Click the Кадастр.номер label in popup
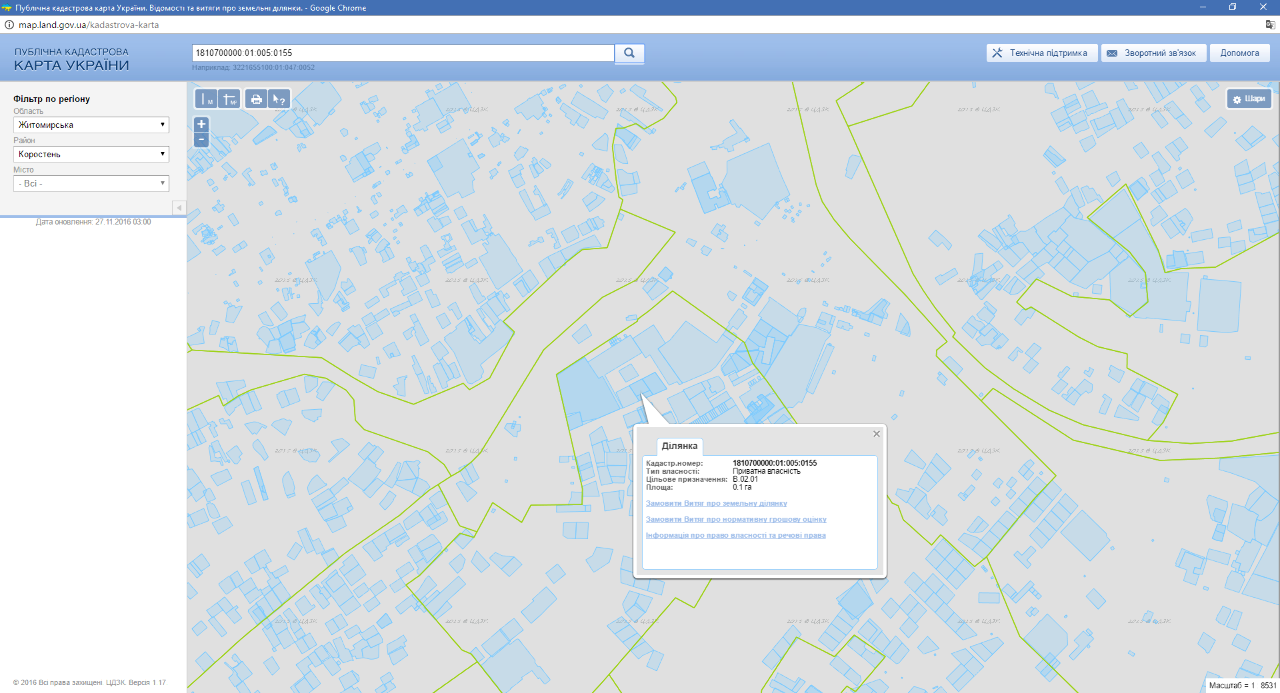Screen dimensions: 1280x693 (675, 463)
